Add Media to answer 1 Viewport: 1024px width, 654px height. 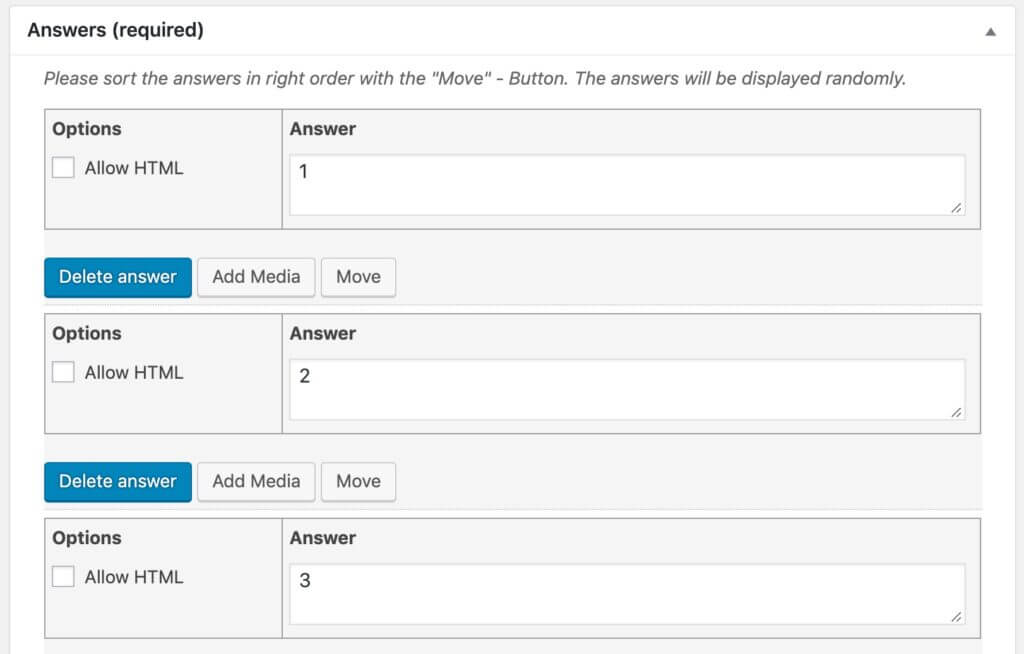pos(256,277)
